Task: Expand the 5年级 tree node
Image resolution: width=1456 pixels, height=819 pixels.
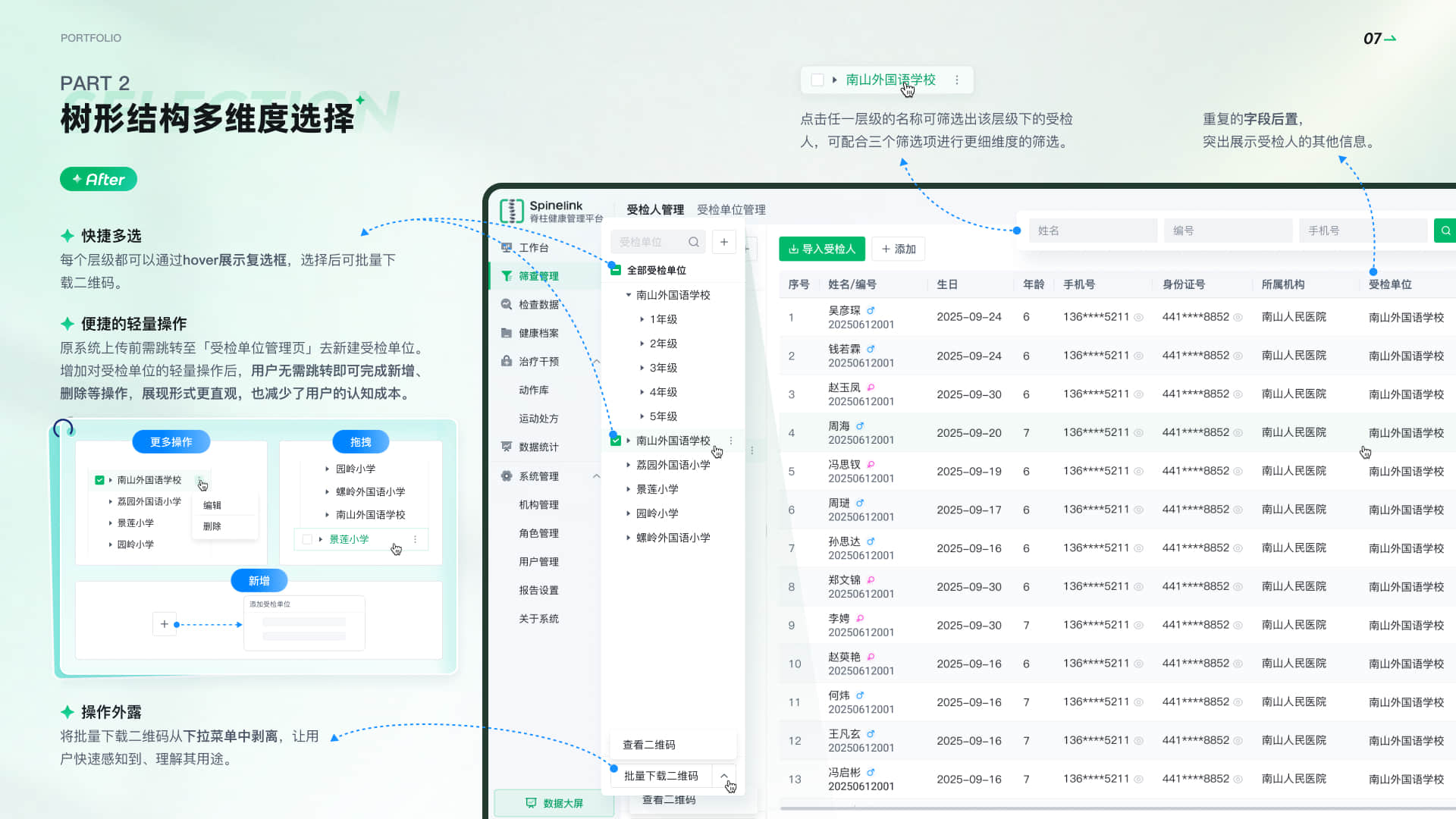Action: click(x=642, y=416)
